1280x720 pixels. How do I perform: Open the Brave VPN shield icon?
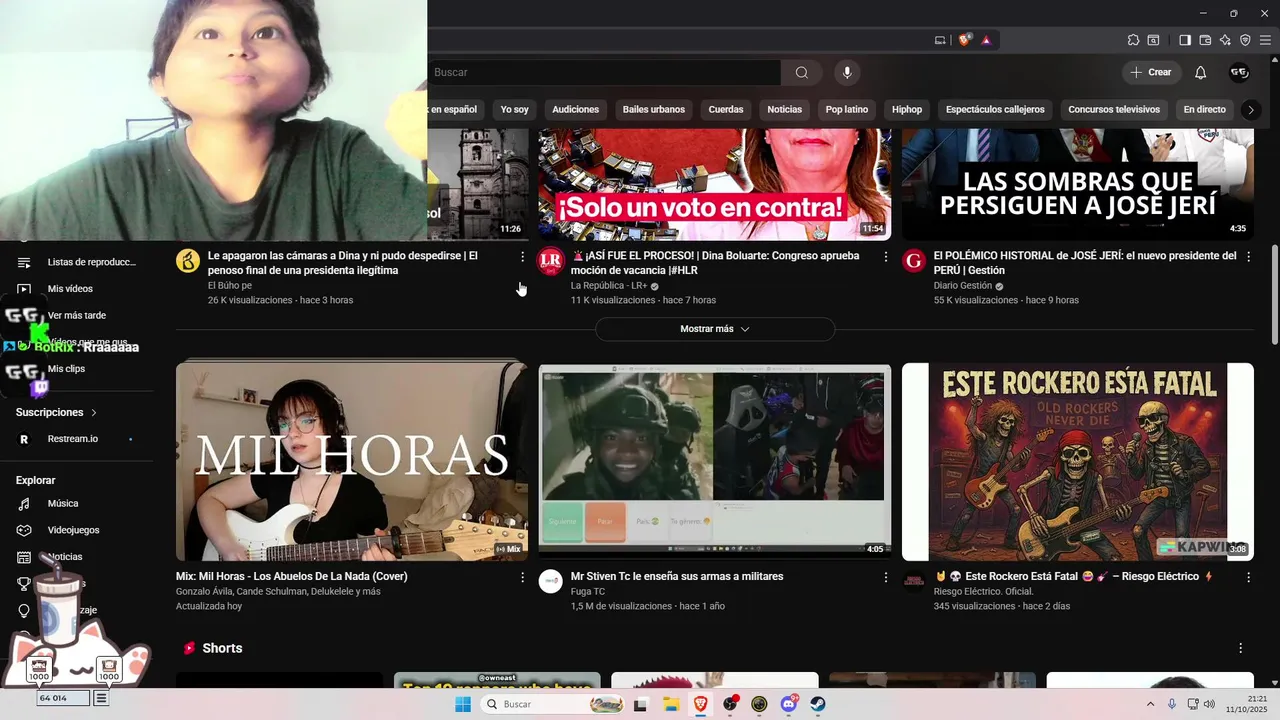(1245, 40)
